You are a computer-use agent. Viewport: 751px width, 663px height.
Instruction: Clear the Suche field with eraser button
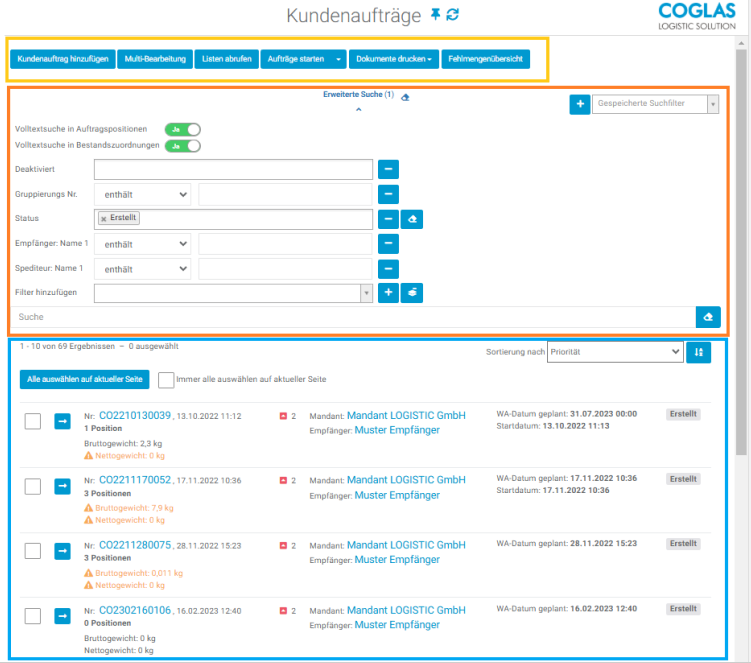click(x=707, y=317)
